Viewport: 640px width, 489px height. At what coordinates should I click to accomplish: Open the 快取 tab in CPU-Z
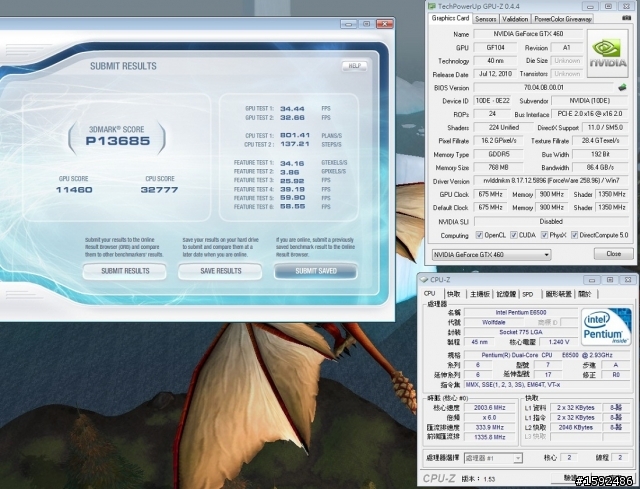tap(454, 294)
